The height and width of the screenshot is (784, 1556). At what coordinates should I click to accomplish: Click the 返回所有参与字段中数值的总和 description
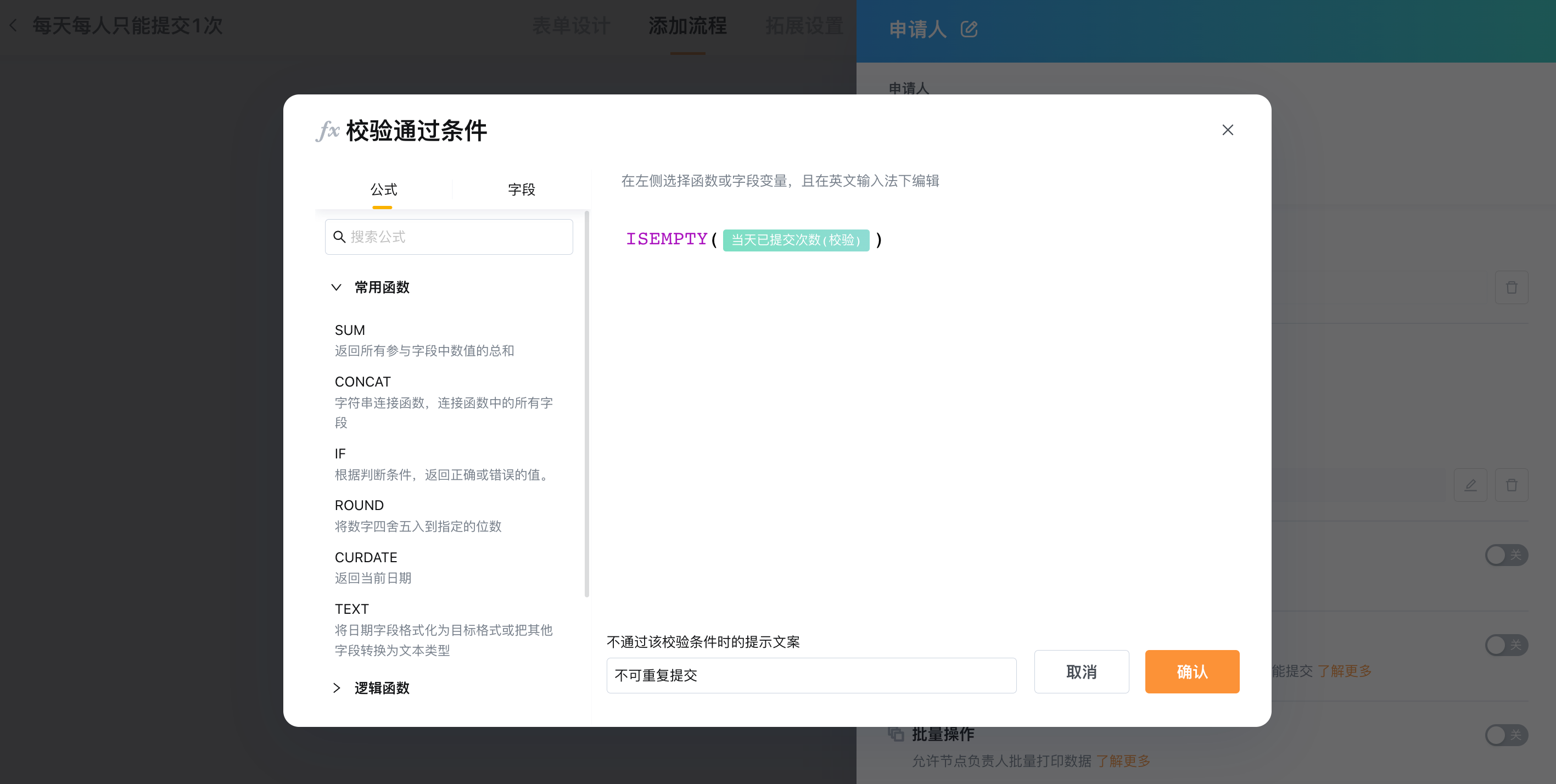pyautogui.click(x=424, y=351)
